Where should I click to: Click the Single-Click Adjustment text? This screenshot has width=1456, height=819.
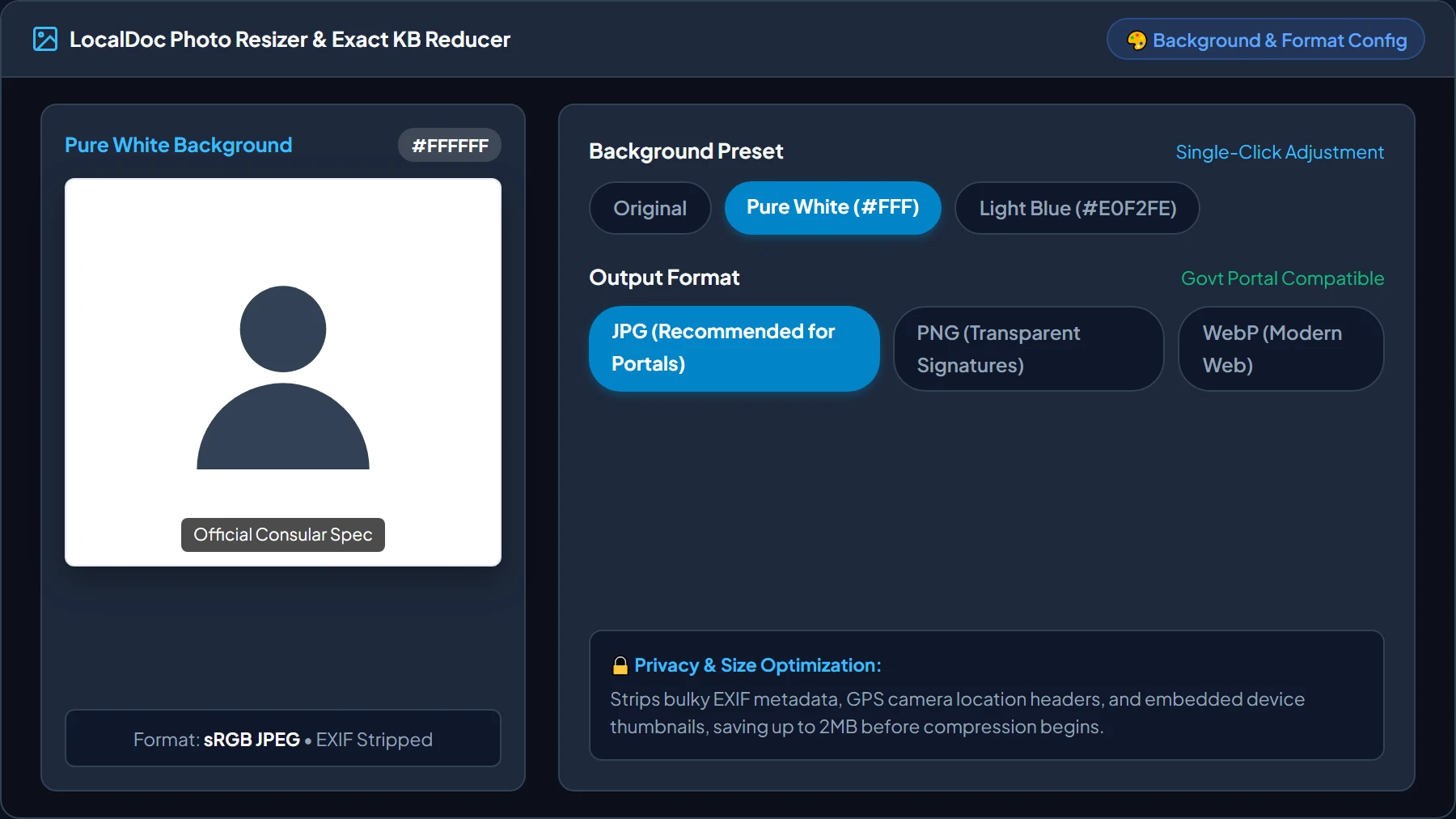pos(1280,152)
